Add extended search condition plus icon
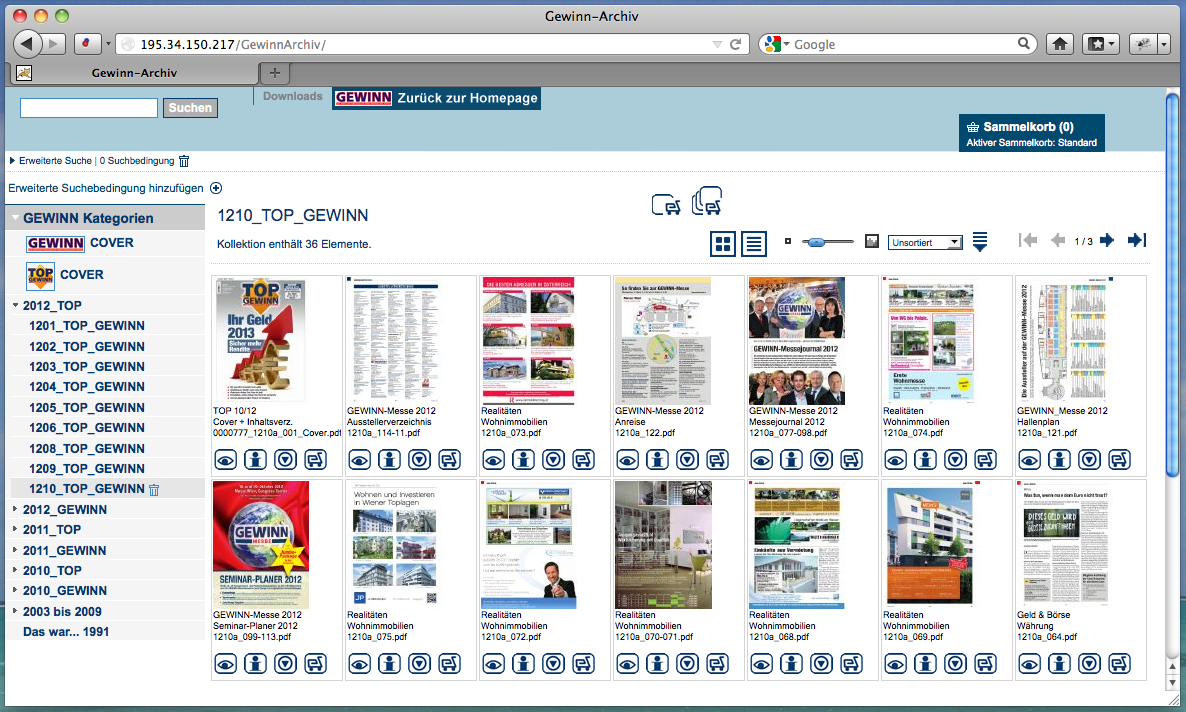 [216, 188]
